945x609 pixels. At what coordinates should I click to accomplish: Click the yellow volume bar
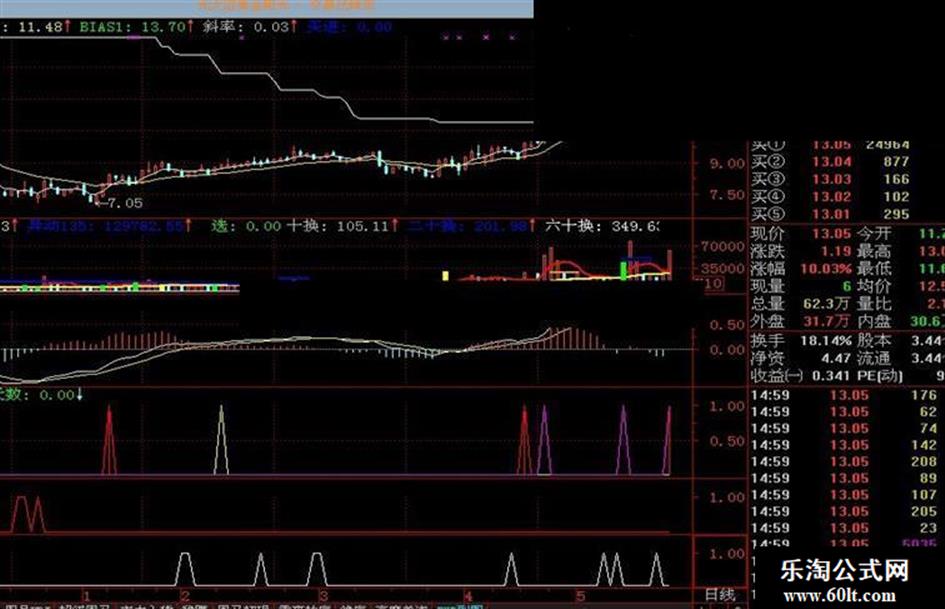[445, 276]
